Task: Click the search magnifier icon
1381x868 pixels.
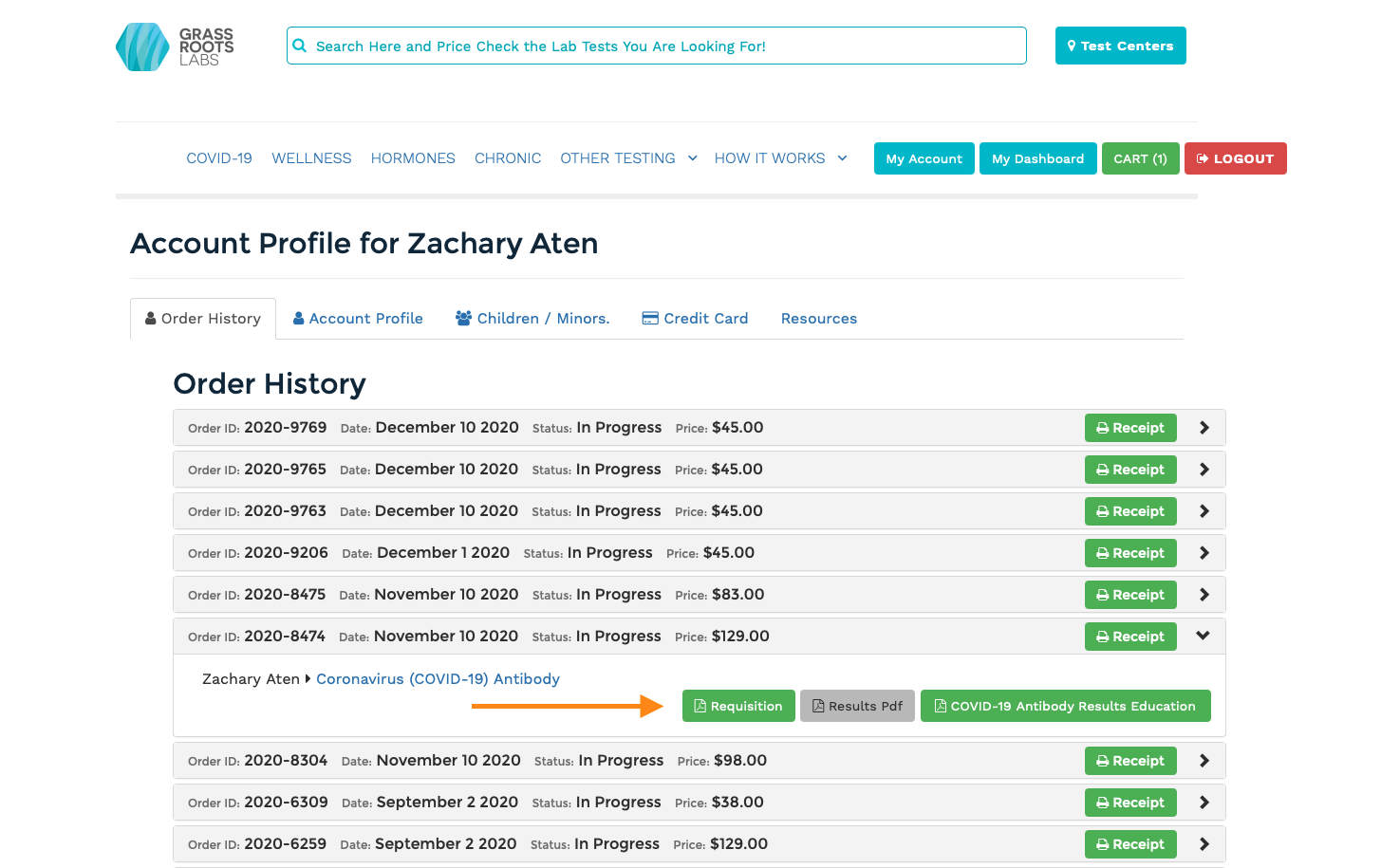Action: click(300, 46)
